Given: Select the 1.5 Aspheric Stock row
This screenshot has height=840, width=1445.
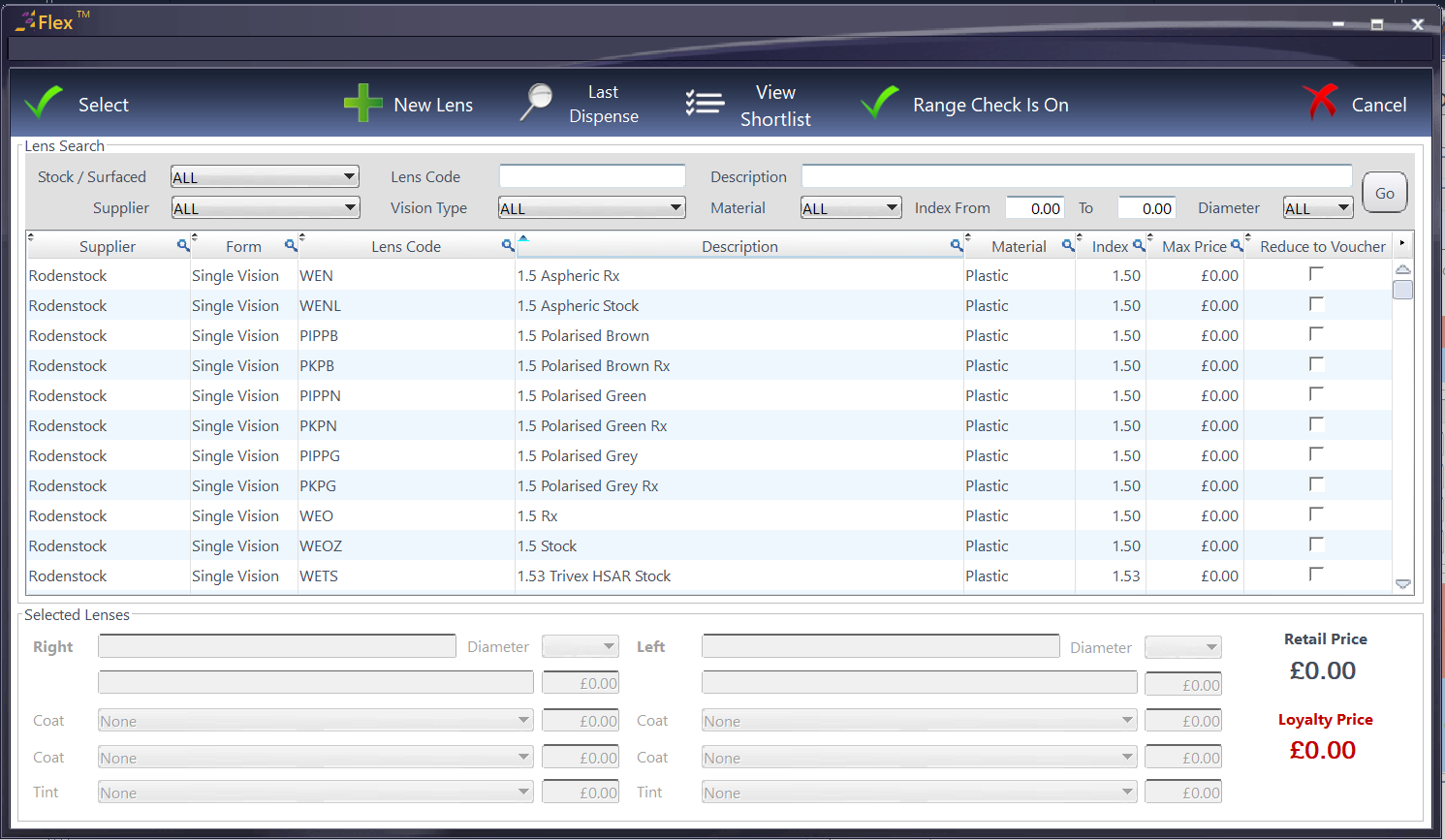Looking at the screenshot, I should pyautogui.click(x=708, y=305).
